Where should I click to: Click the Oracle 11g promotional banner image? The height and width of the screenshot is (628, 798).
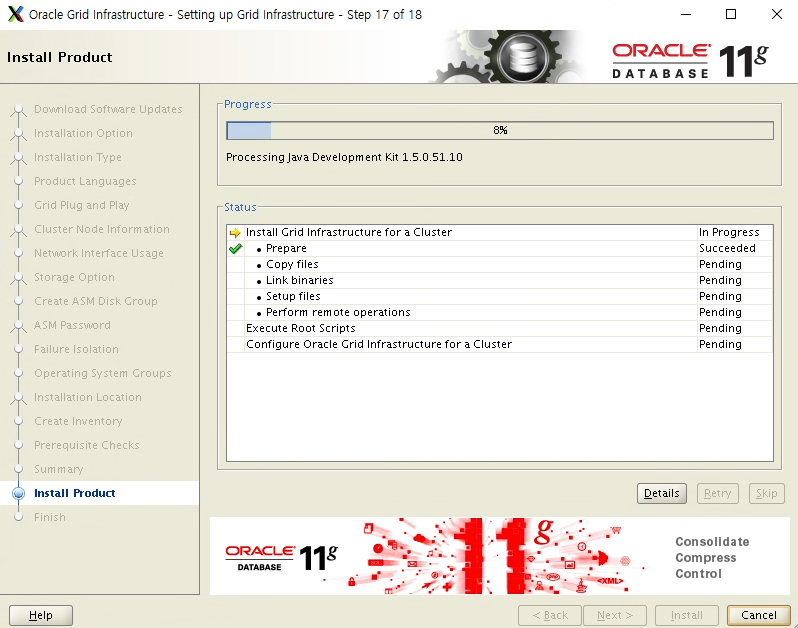pyautogui.click(x=499, y=556)
